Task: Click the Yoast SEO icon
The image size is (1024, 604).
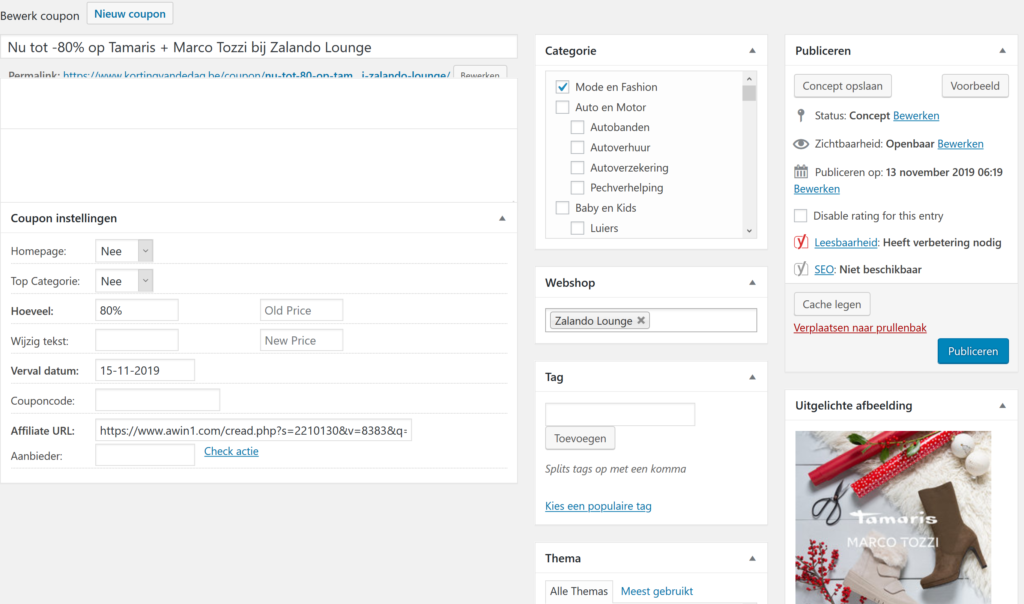Action: point(800,269)
